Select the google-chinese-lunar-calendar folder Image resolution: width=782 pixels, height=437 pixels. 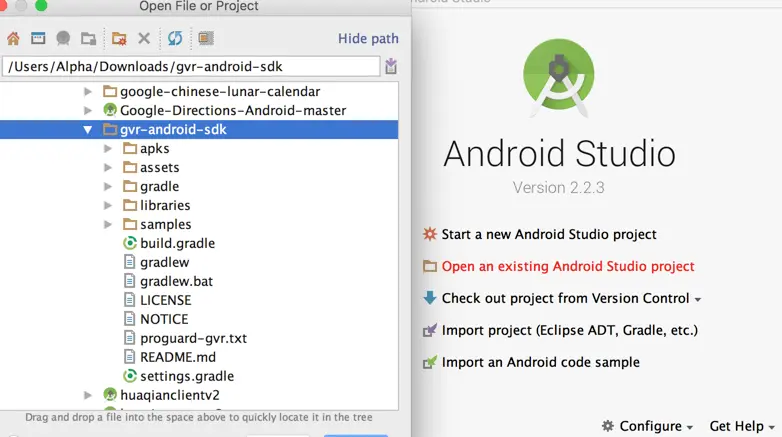[x=220, y=91]
